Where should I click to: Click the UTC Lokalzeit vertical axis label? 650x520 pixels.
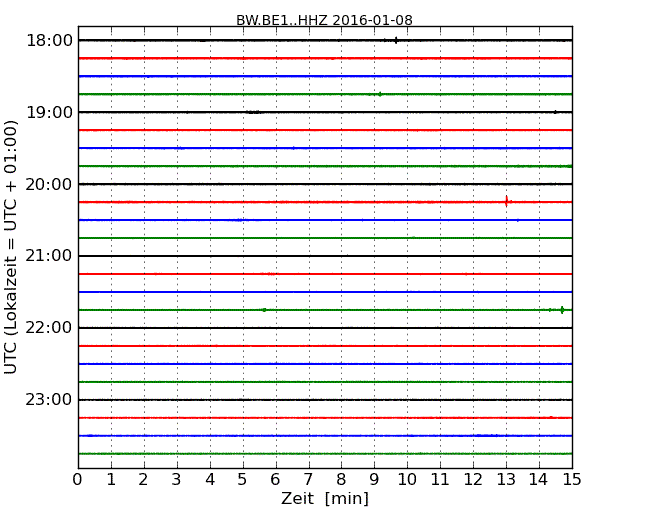tap(11, 247)
